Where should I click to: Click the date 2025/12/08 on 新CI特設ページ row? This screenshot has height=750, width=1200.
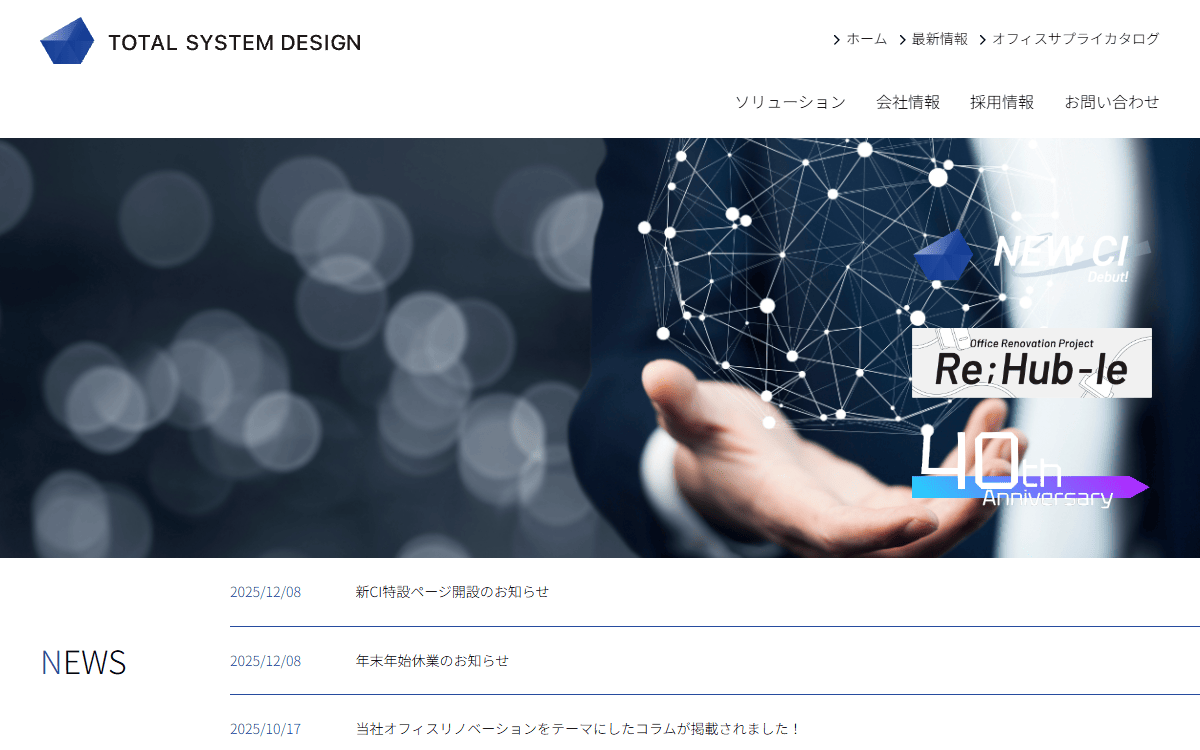click(x=265, y=592)
